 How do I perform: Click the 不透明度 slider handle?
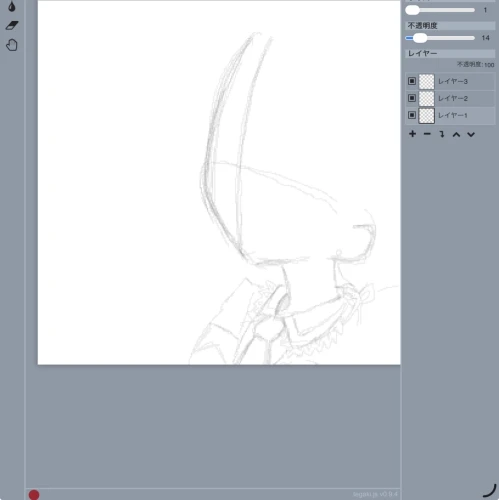(x=420, y=38)
